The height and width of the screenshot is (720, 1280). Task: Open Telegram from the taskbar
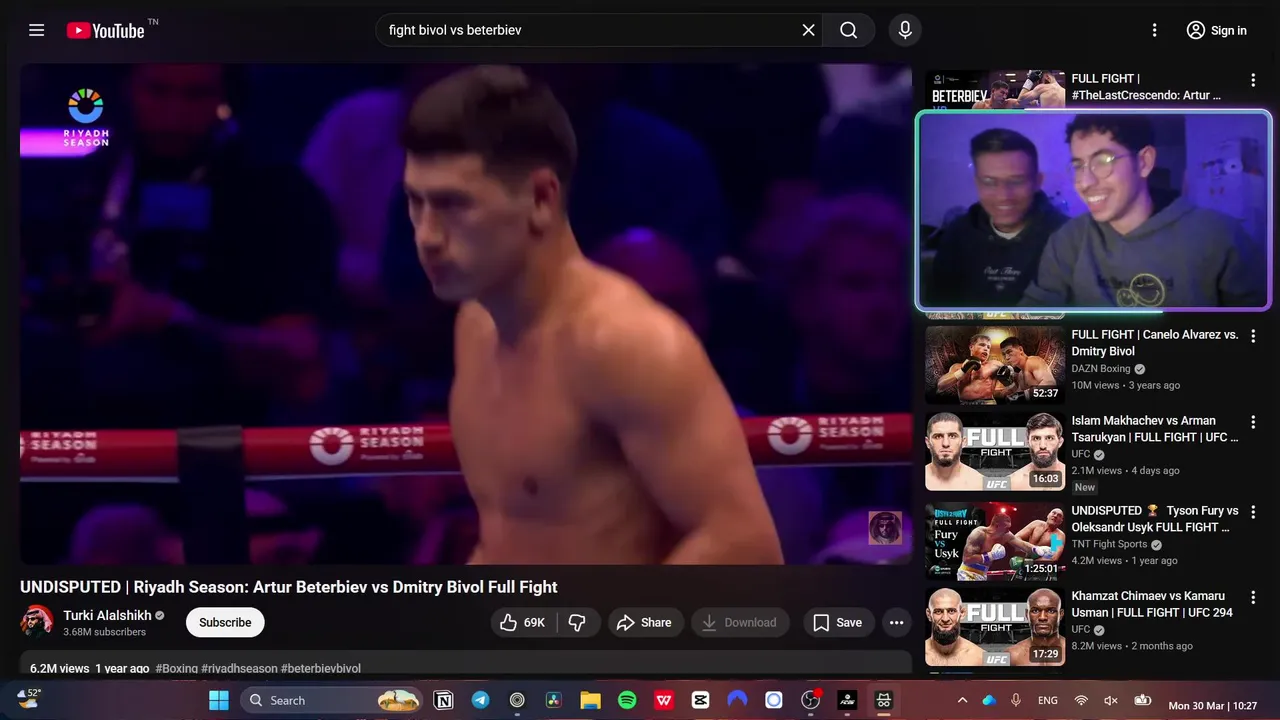(480, 700)
